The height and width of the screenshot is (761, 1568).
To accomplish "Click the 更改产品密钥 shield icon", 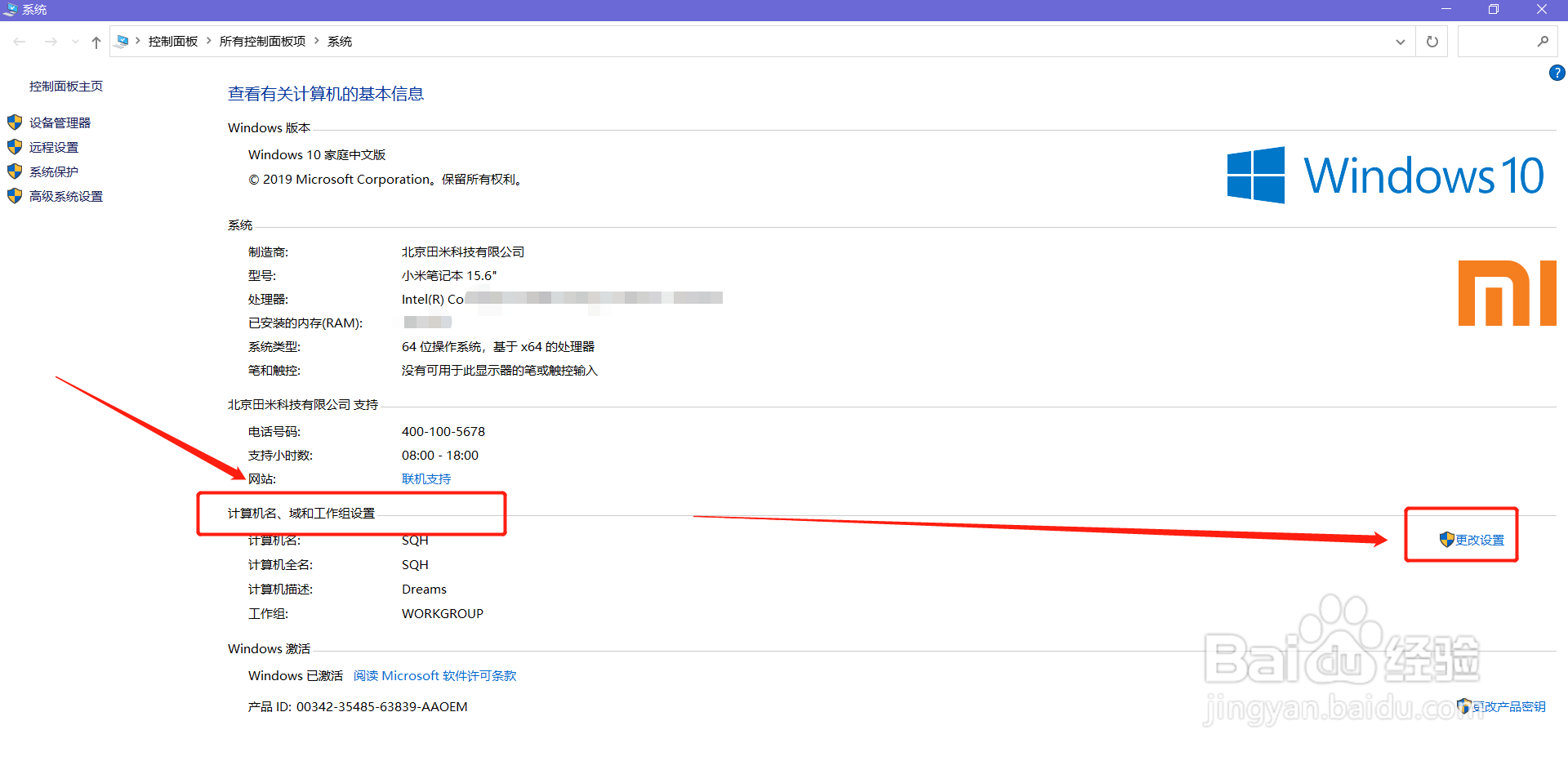I will (x=1464, y=706).
